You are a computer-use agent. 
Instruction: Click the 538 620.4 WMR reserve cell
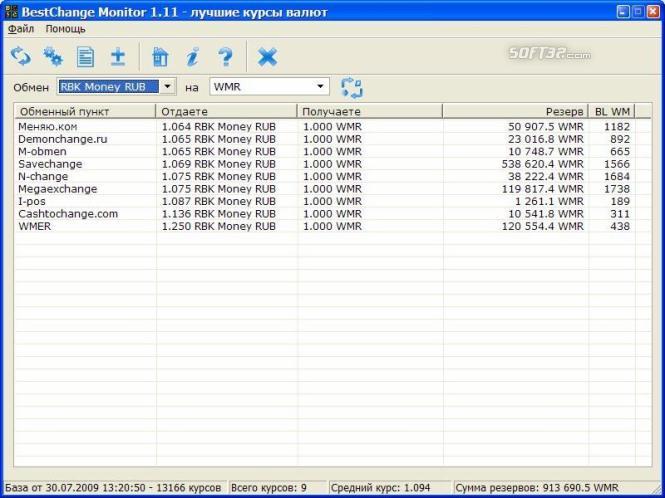tap(542, 164)
